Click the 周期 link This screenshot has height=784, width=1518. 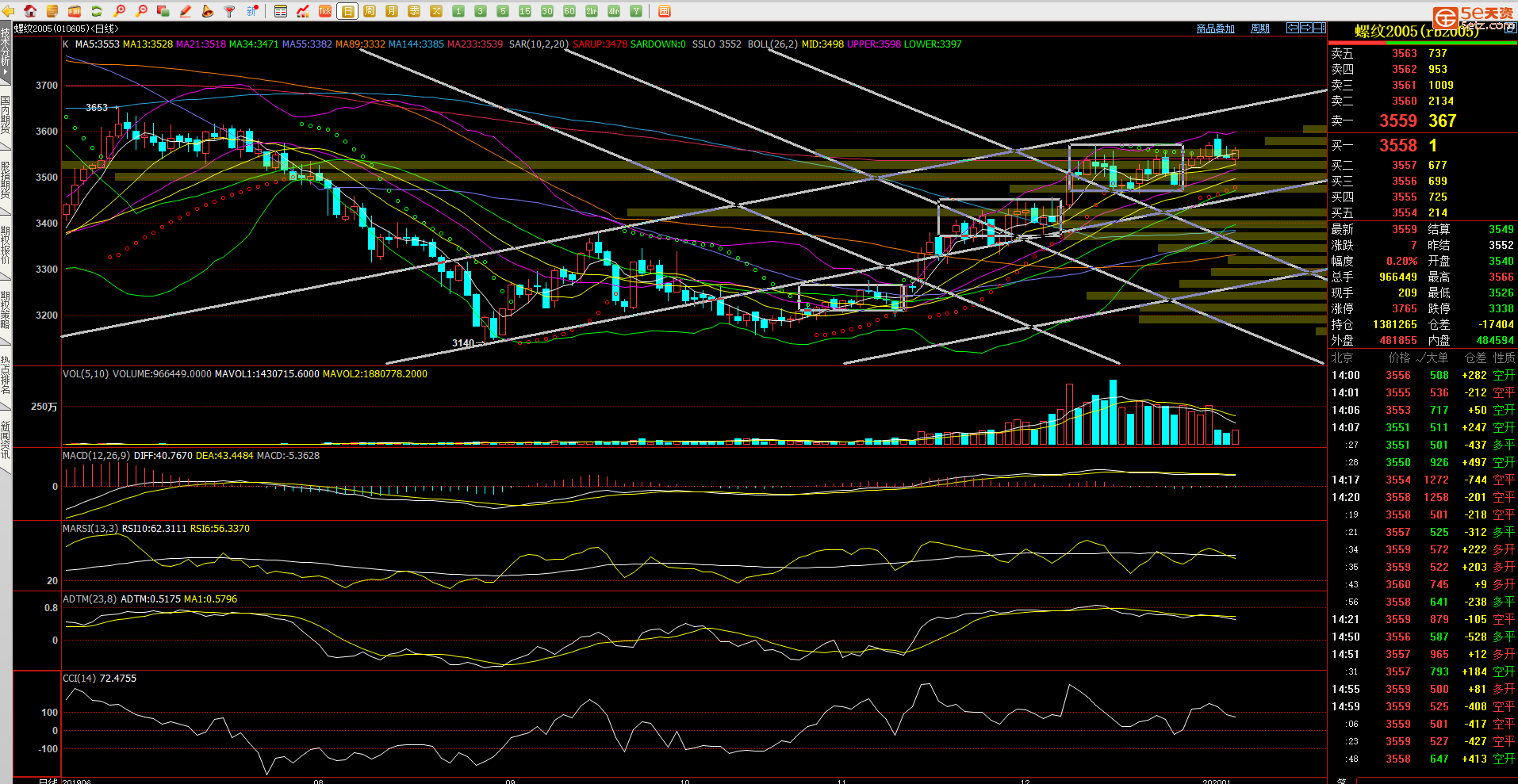[x=1260, y=29]
